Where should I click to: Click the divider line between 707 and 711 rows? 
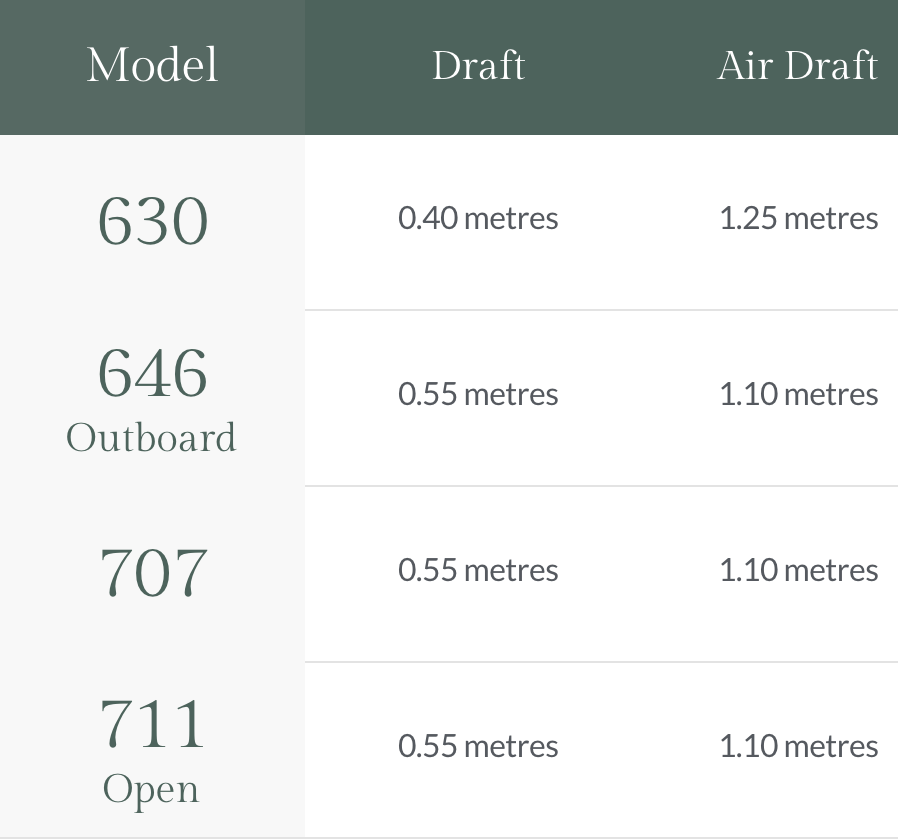(x=600, y=662)
